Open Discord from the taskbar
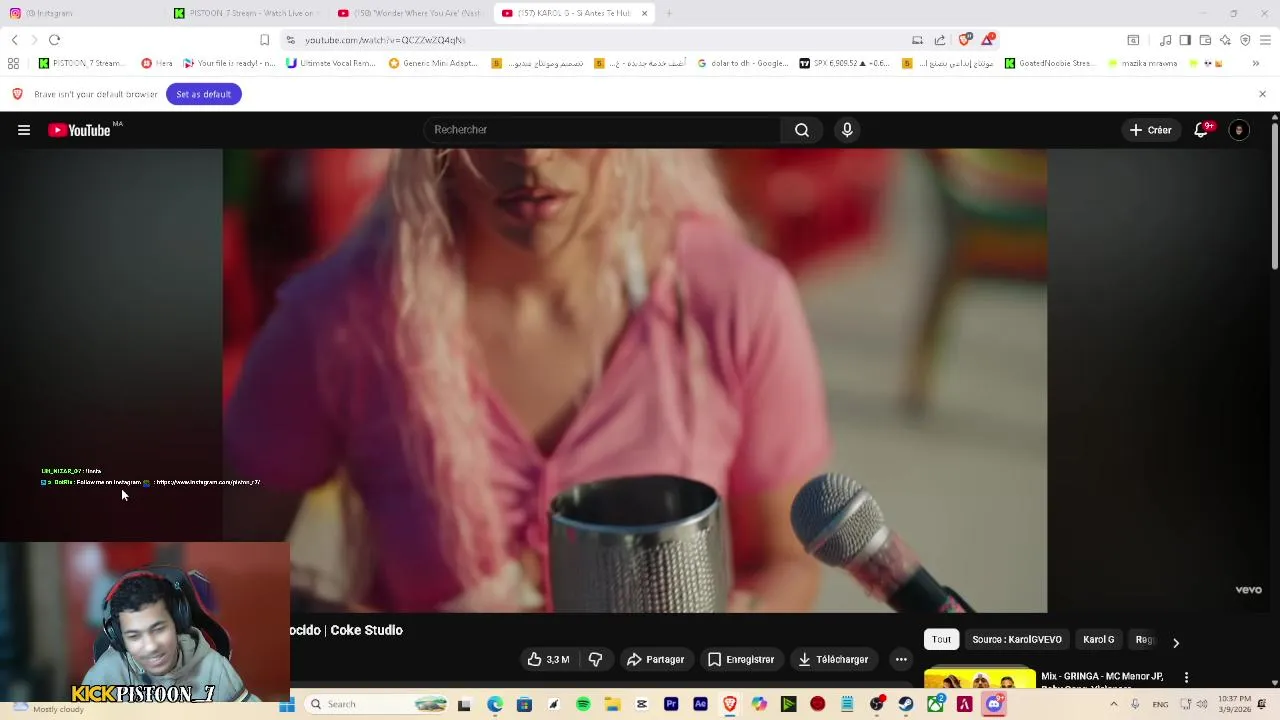Viewport: 1280px width, 720px height. point(994,704)
